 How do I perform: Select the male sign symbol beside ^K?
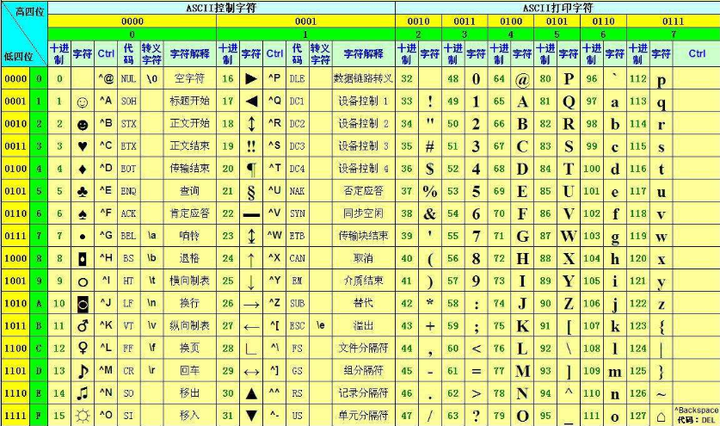click(83, 326)
